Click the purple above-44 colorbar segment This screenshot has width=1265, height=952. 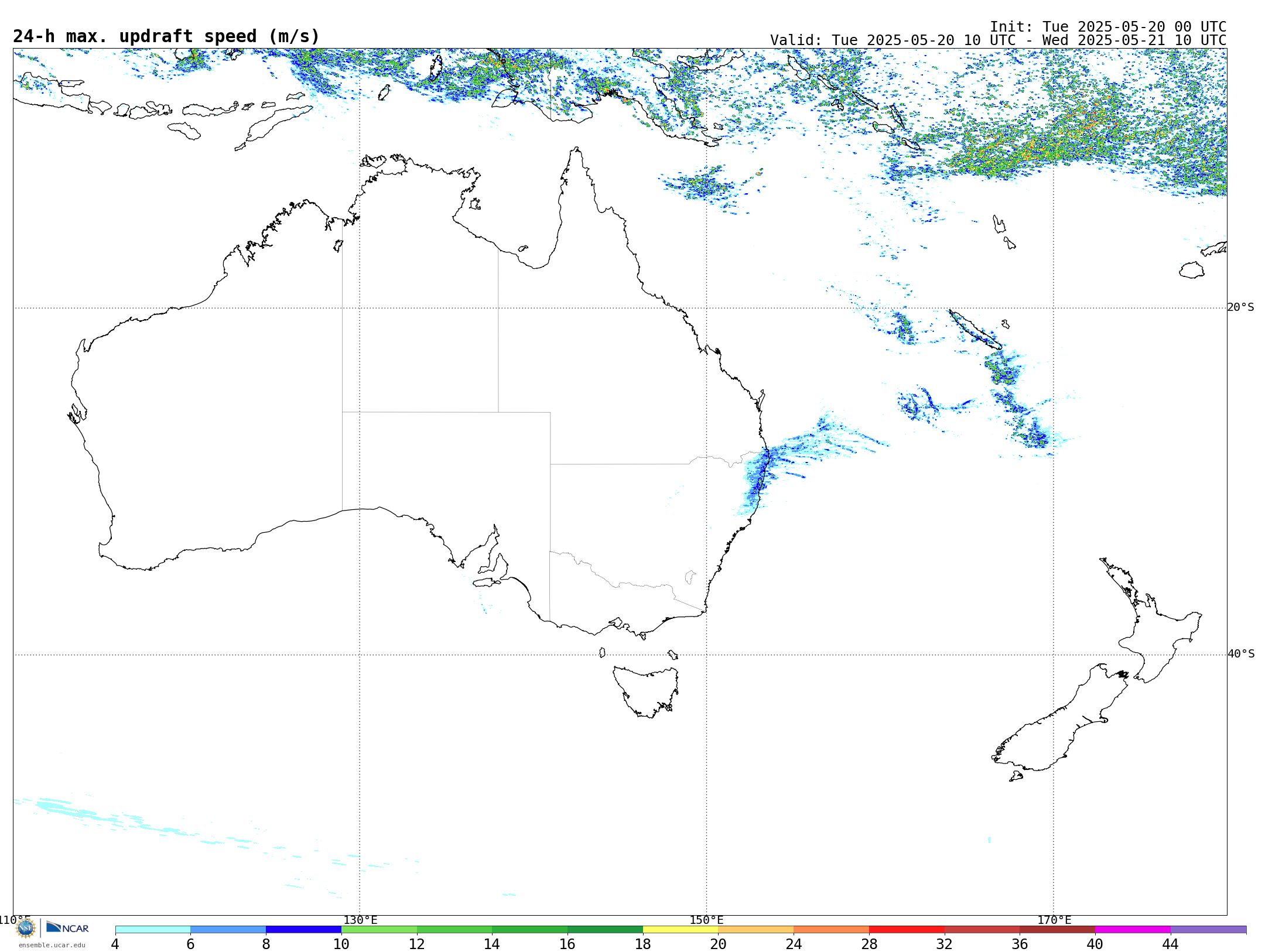(1208, 930)
